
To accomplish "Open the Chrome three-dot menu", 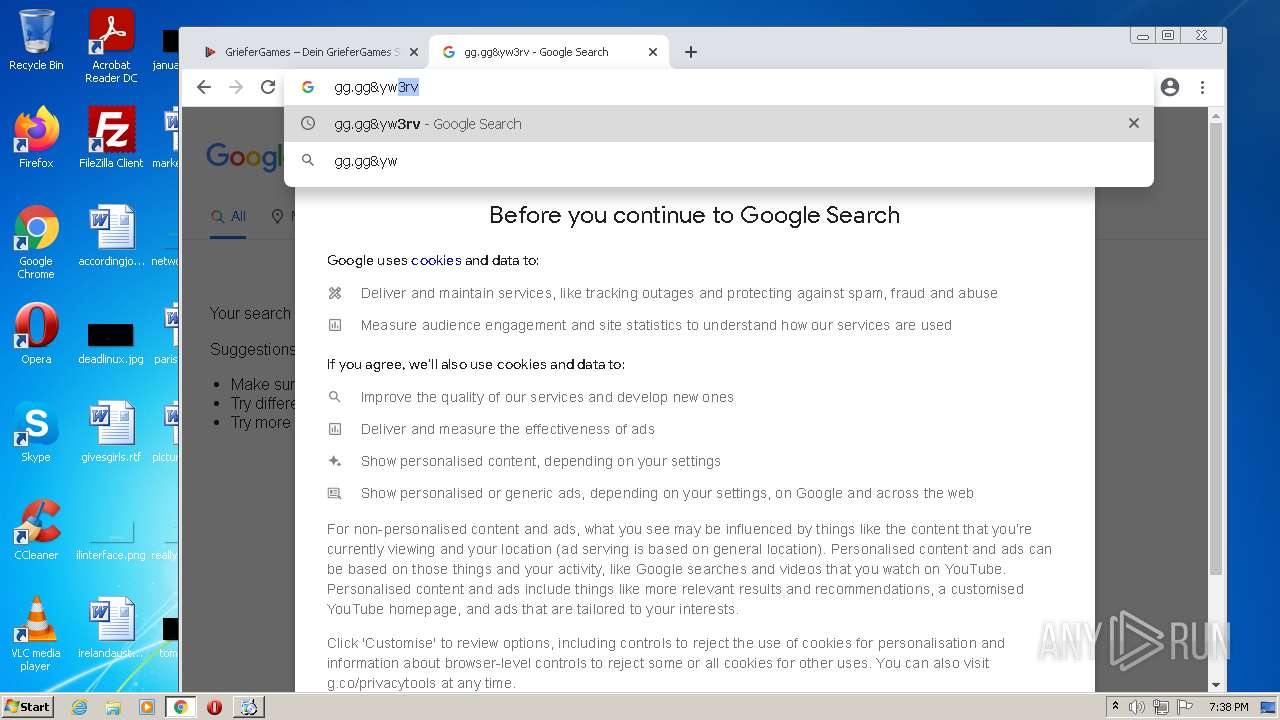I will click(1203, 87).
